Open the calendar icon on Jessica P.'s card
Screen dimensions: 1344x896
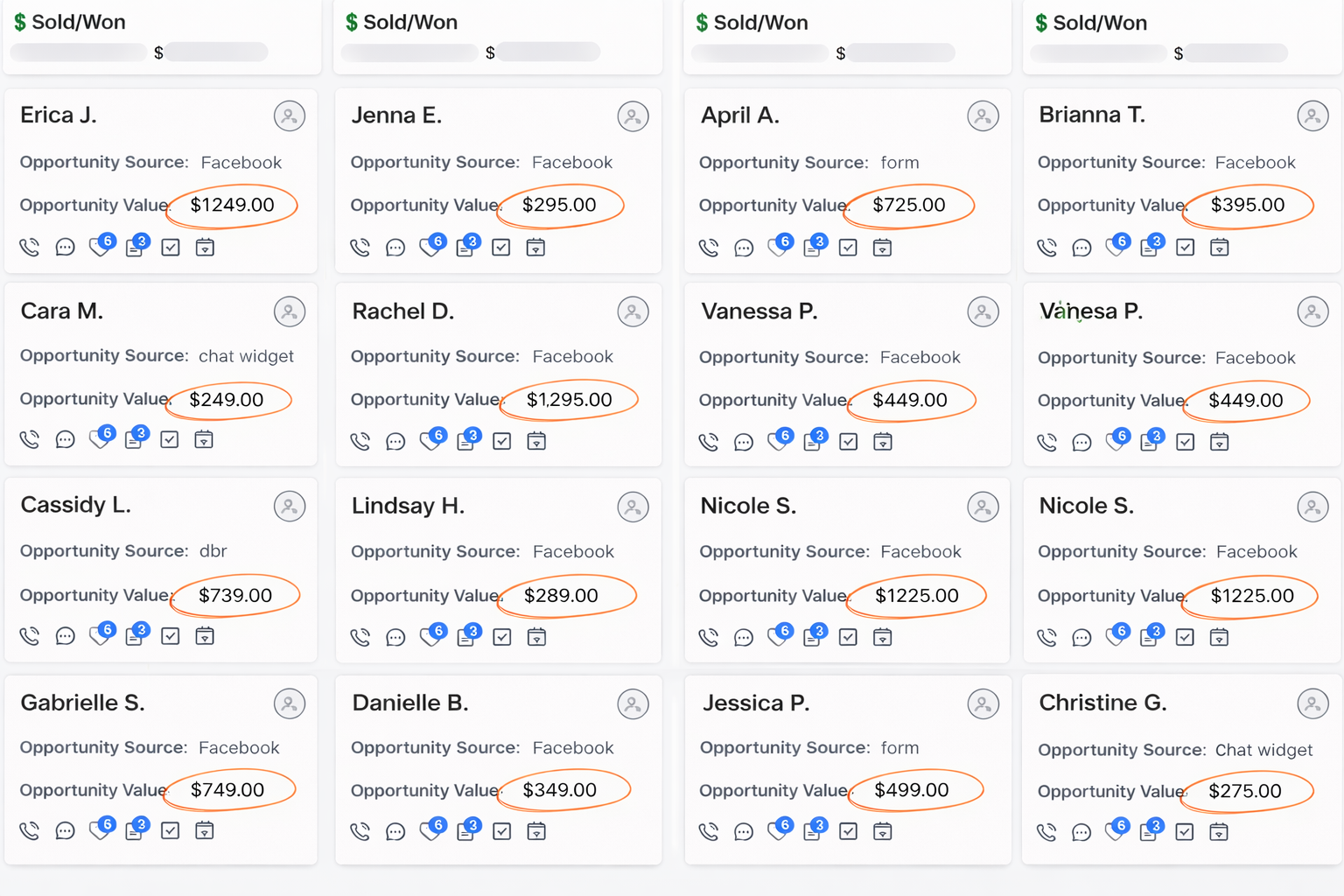point(883,831)
